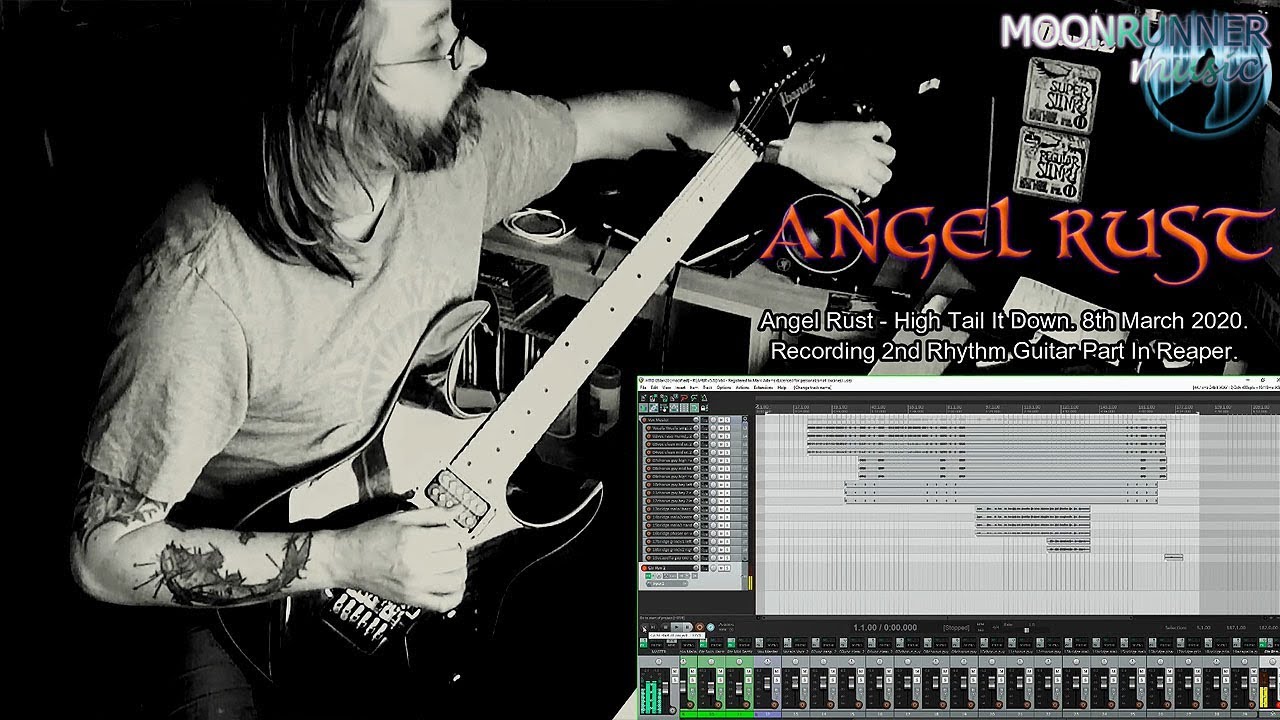1280x720 pixels.
Task: Click the Go to Start of Project transport button
Action: [644, 627]
